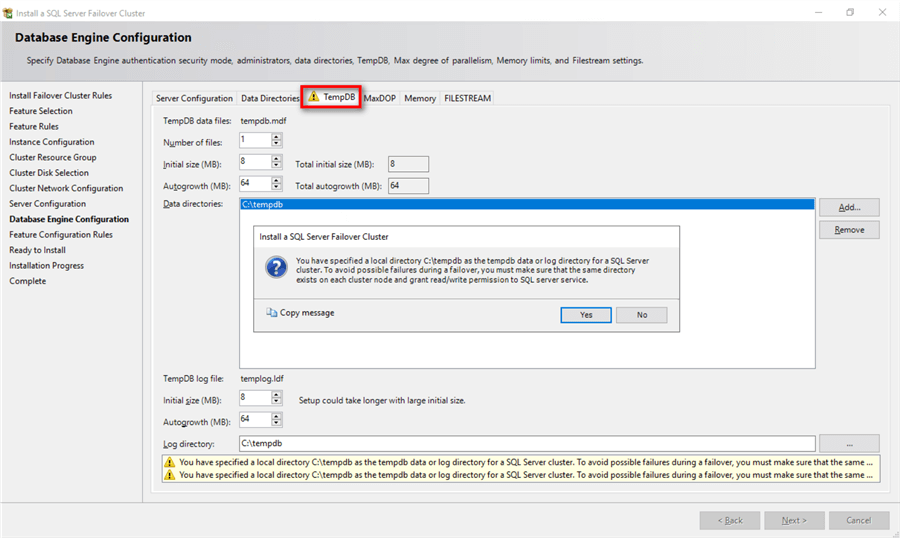Increase log Autogrowth with up arrow

(x=277, y=416)
